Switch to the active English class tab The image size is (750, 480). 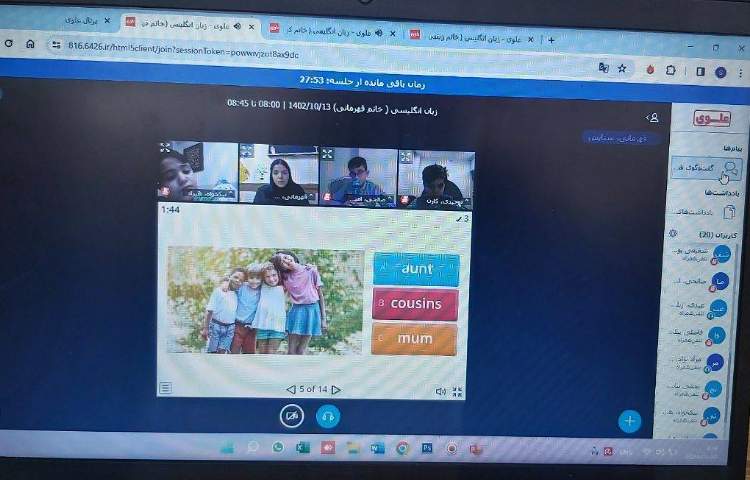pos(190,24)
